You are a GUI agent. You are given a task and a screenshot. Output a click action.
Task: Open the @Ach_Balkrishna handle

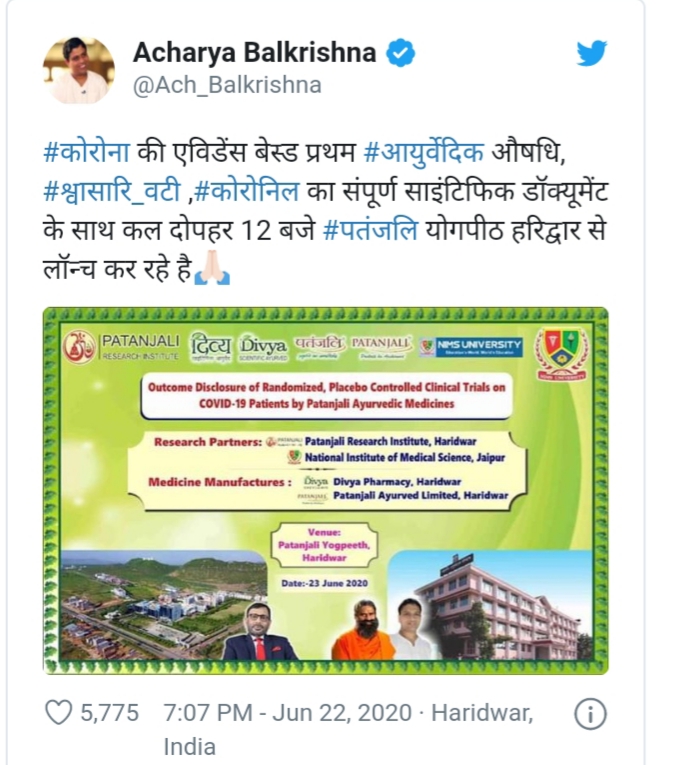227,85
